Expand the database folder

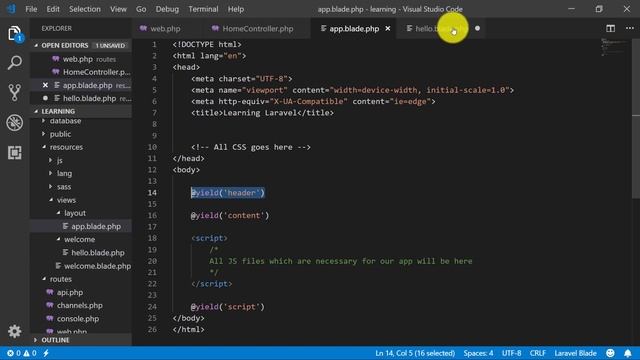[x=65, y=121]
